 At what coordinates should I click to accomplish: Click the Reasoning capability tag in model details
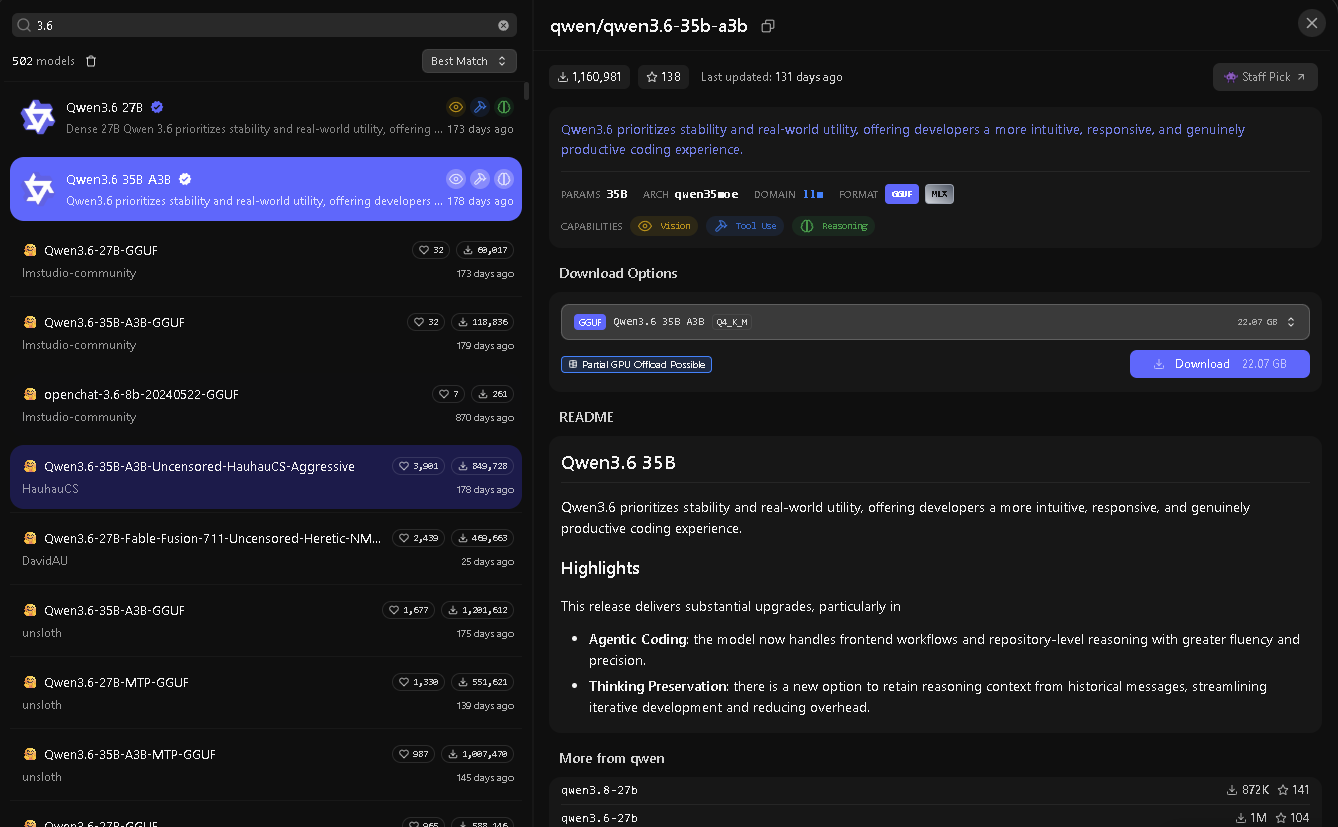click(x=833, y=226)
